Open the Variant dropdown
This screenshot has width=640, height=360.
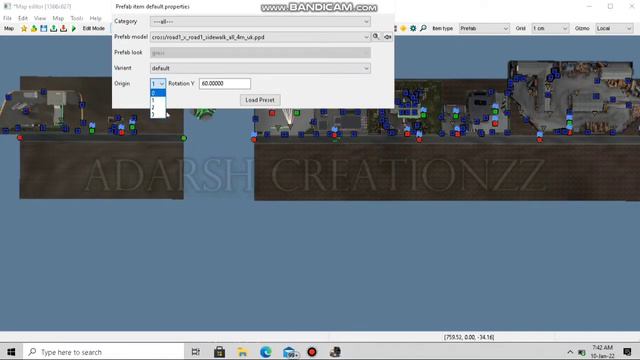tap(260, 68)
